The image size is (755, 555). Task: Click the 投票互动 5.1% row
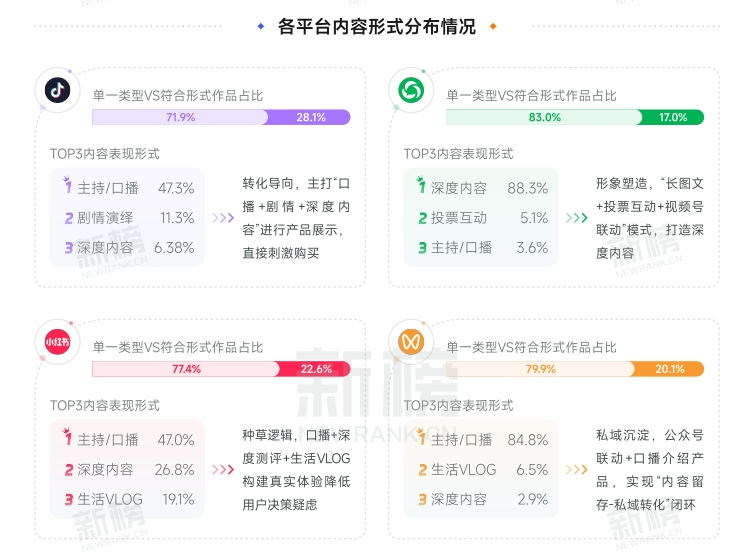coord(484,217)
